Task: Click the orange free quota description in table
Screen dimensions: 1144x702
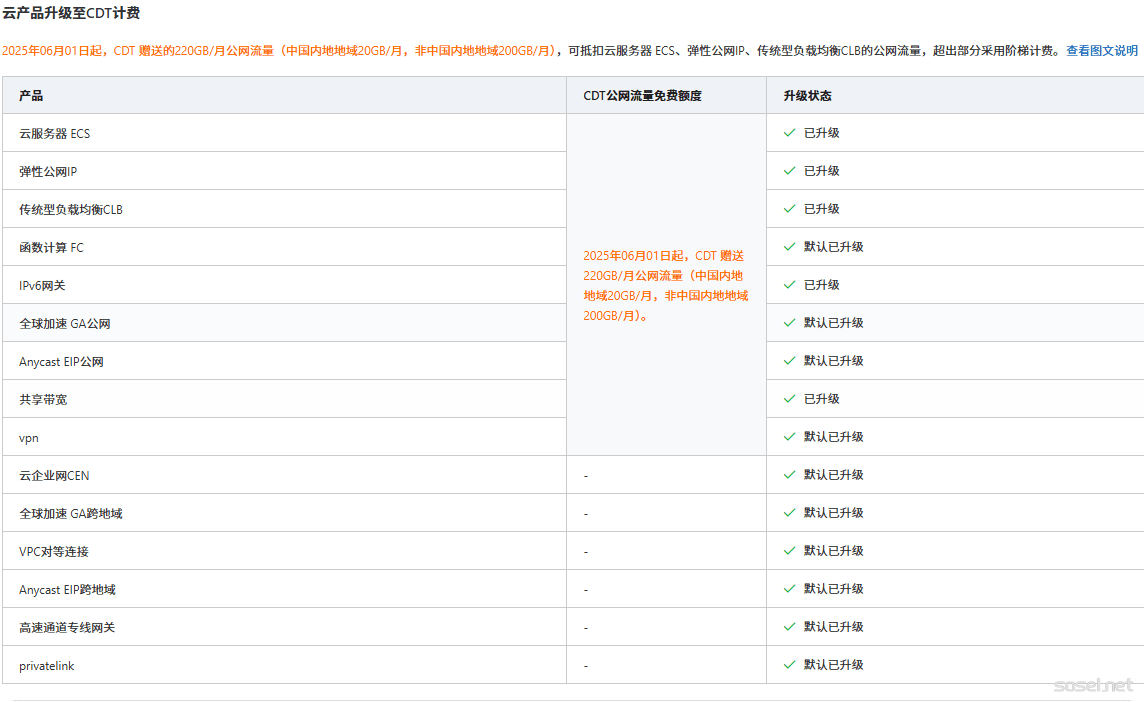Action: point(665,286)
